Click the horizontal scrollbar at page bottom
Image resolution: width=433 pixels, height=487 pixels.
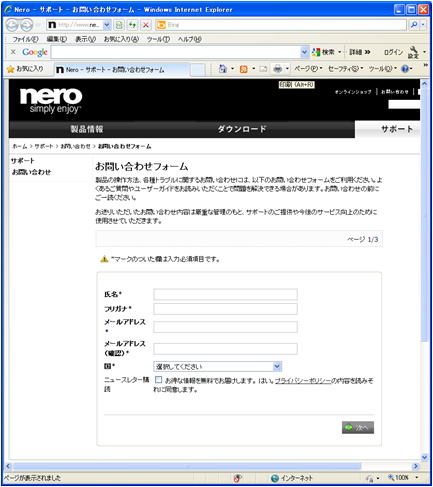click(x=187, y=466)
